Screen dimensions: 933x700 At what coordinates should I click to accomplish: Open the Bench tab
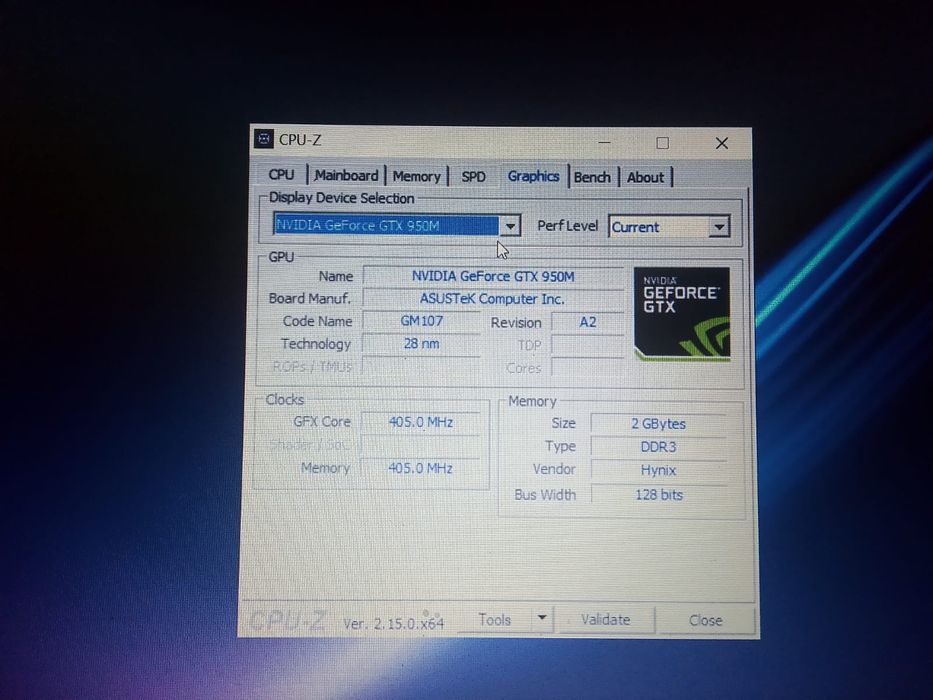[x=592, y=177]
